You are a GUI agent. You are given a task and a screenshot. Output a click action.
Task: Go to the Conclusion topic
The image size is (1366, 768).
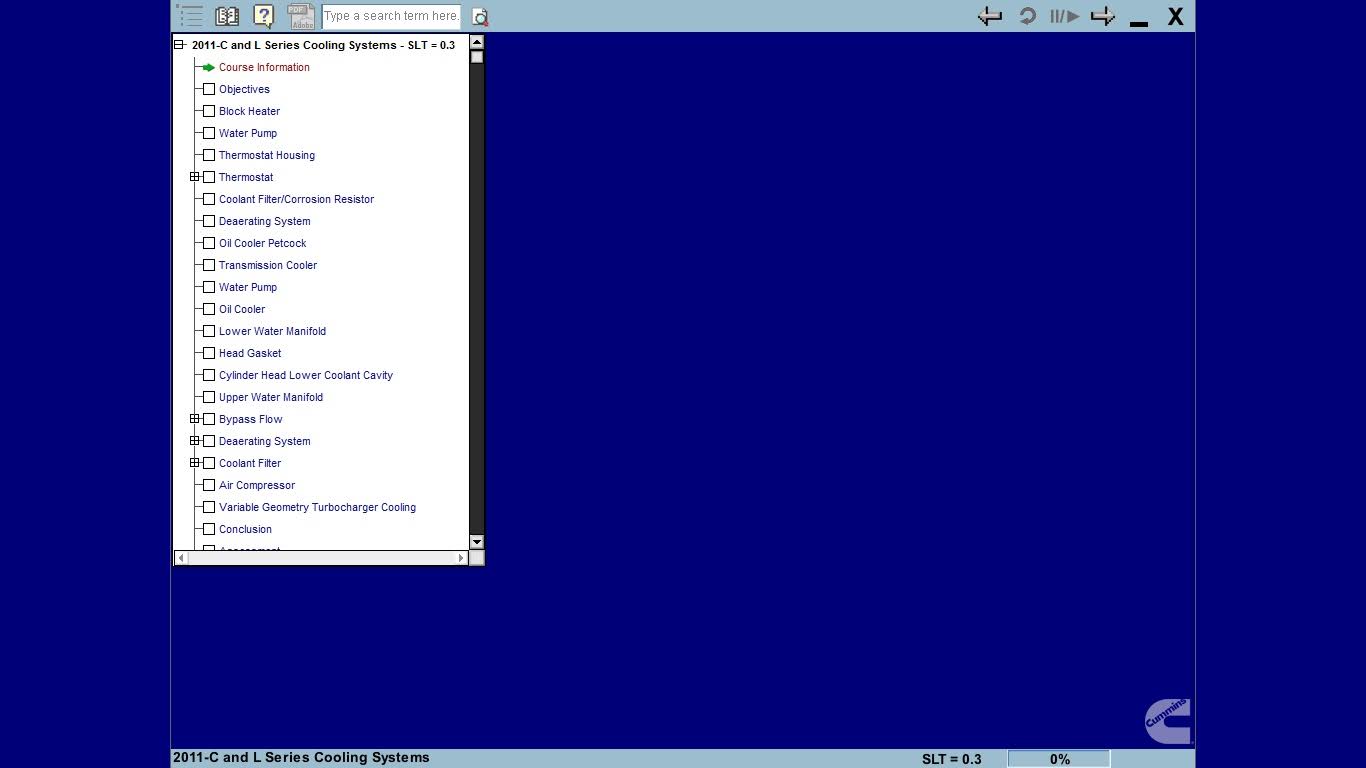click(x=245, y=529)
